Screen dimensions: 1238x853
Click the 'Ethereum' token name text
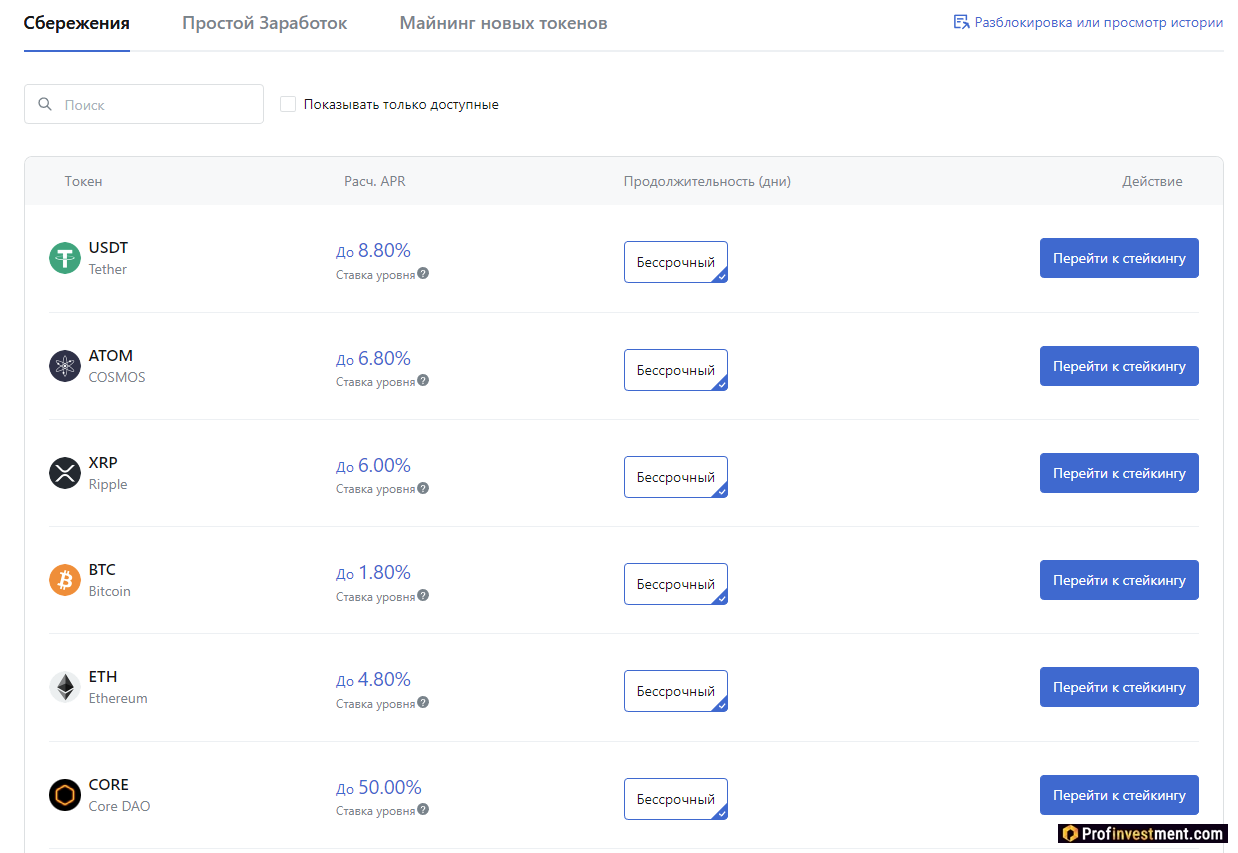118,698
